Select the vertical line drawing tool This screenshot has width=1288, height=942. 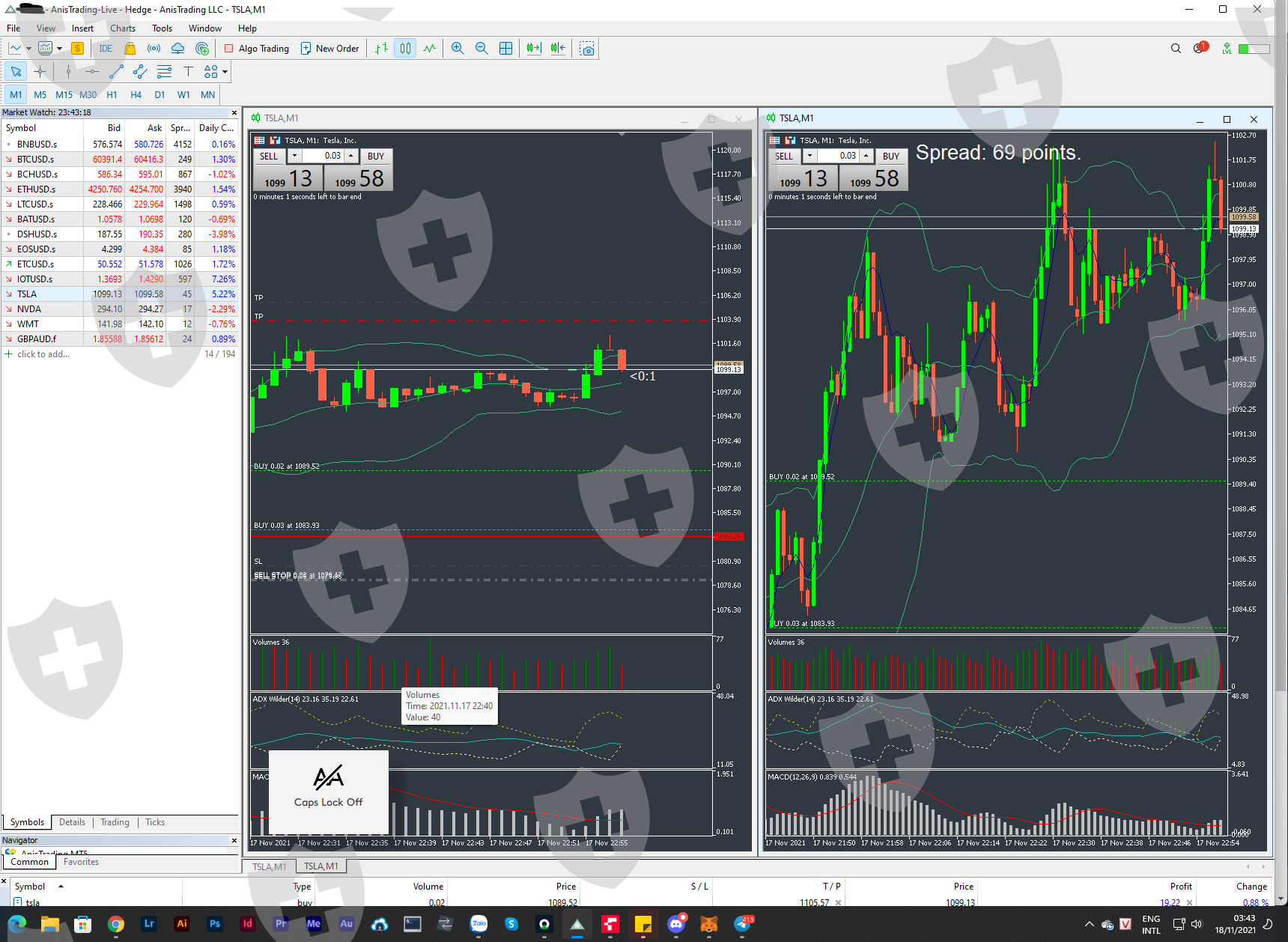[x=68, y=72]
